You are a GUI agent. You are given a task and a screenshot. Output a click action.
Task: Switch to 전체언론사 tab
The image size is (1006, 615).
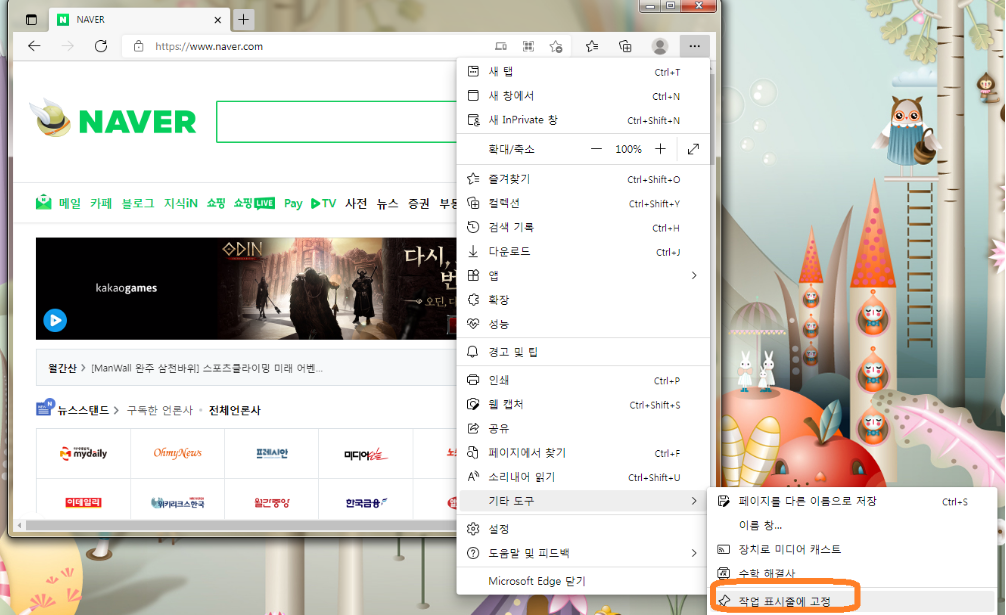(235, 410)
